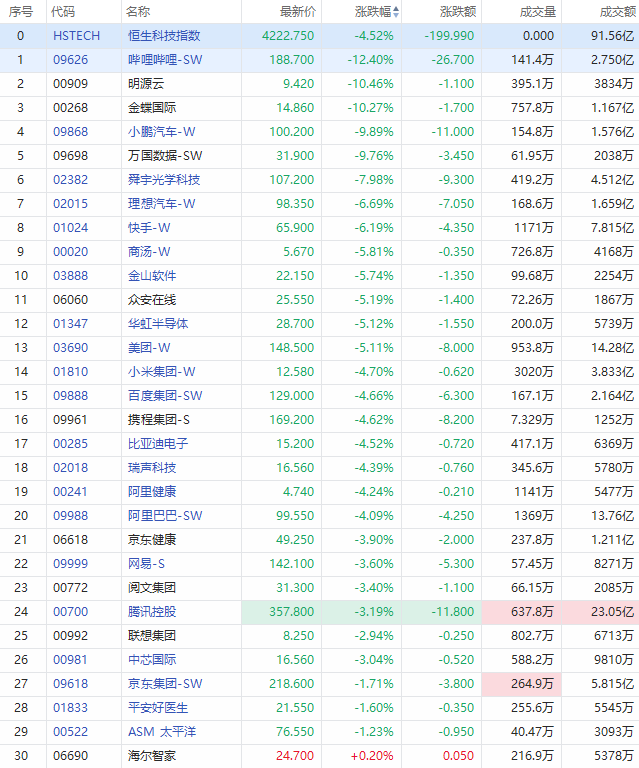Click index price 4222.750
The width and height of the screenshot is (639, 768).
(x=288, y=36)
